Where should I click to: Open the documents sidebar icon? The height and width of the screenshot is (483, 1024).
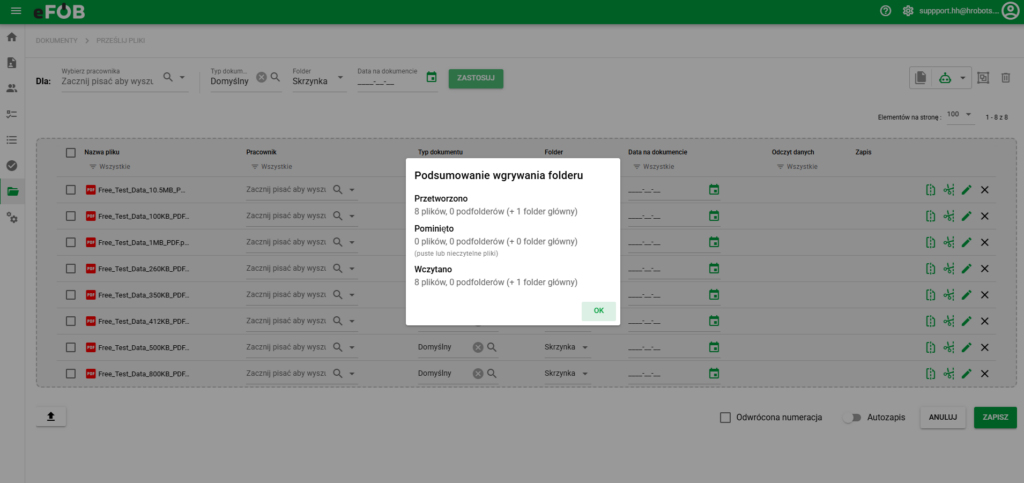click(x=12, y=63)
